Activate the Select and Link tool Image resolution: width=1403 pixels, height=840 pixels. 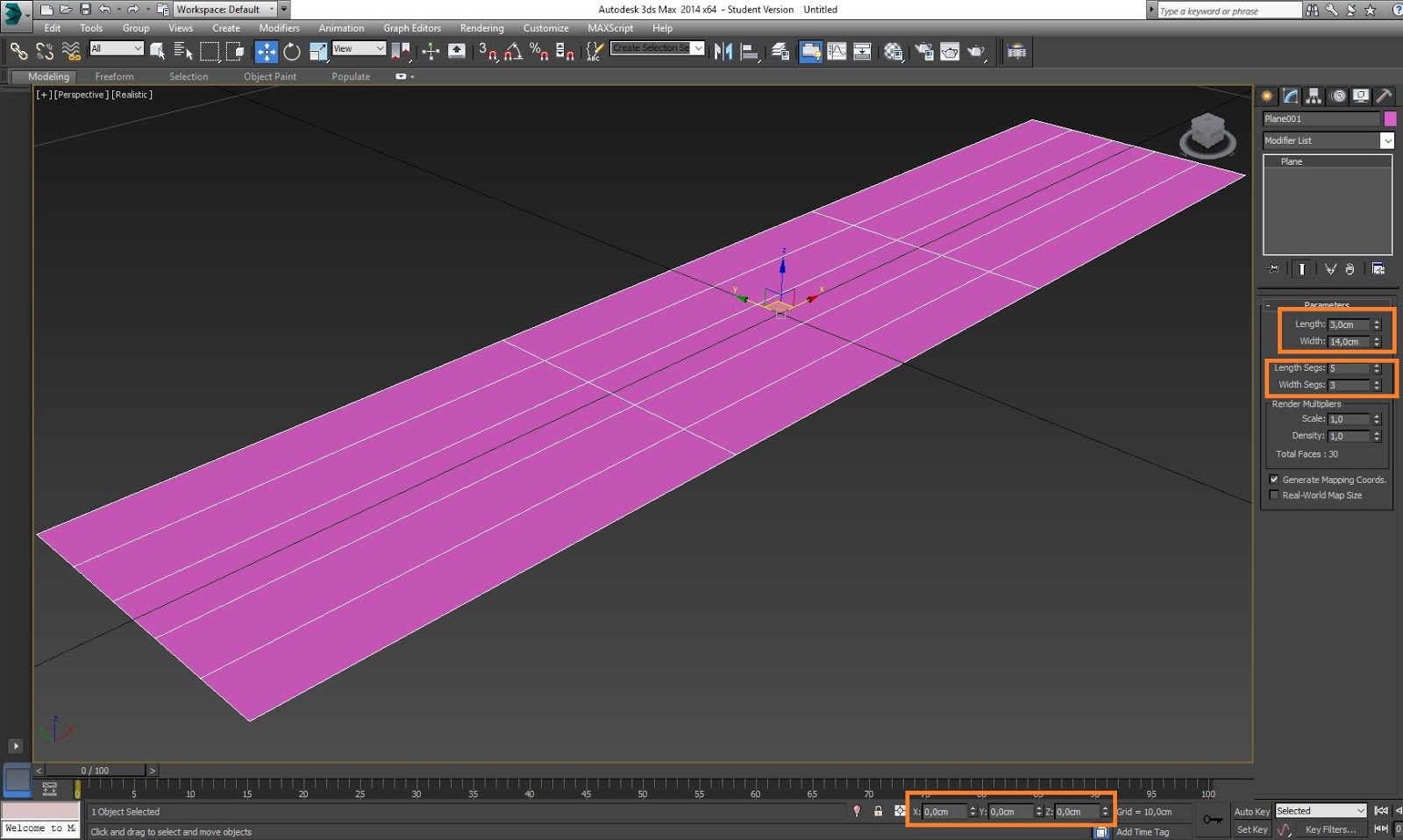tap(19, 51)
